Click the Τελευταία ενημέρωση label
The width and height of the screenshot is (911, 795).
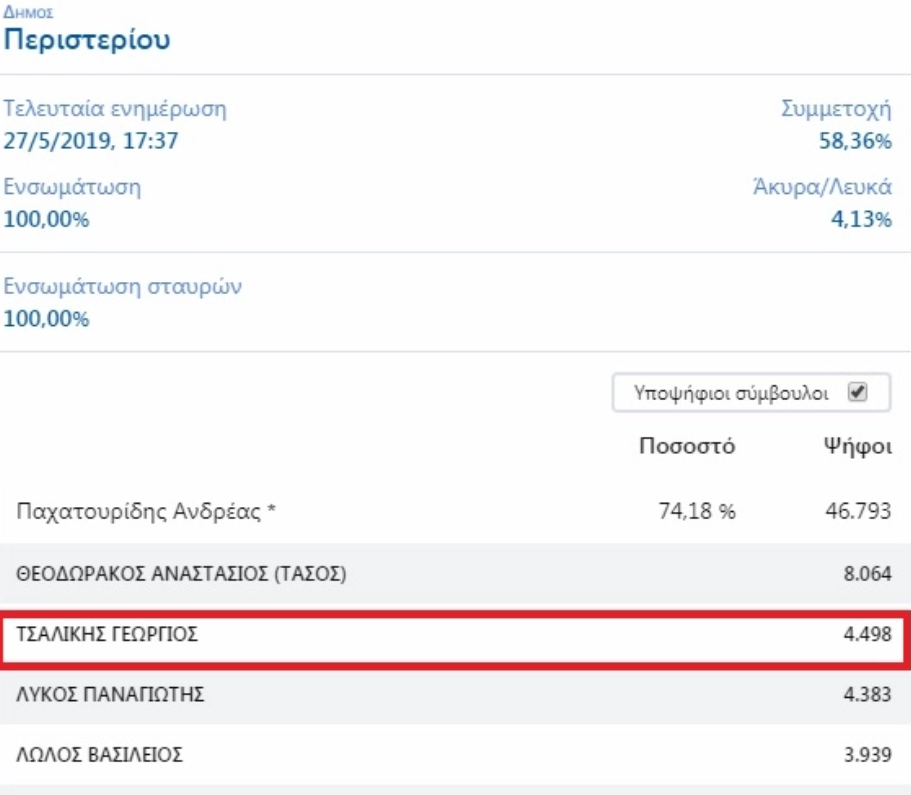[115, 109]
